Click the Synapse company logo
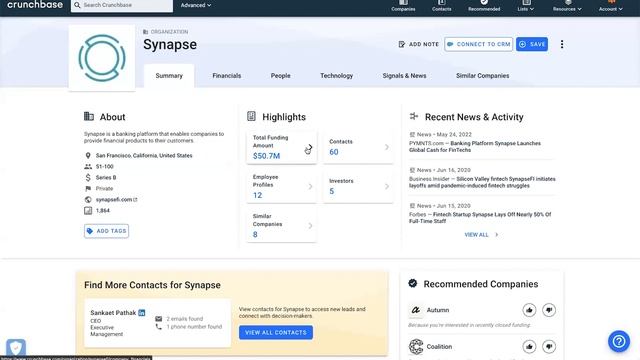 tap(102, 58)
